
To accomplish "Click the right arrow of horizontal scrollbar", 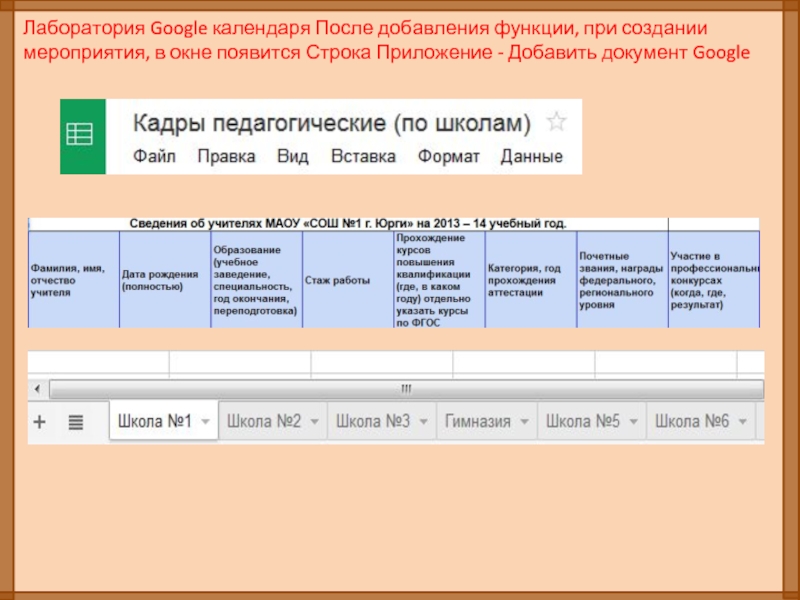I will [x=757, y=389].
